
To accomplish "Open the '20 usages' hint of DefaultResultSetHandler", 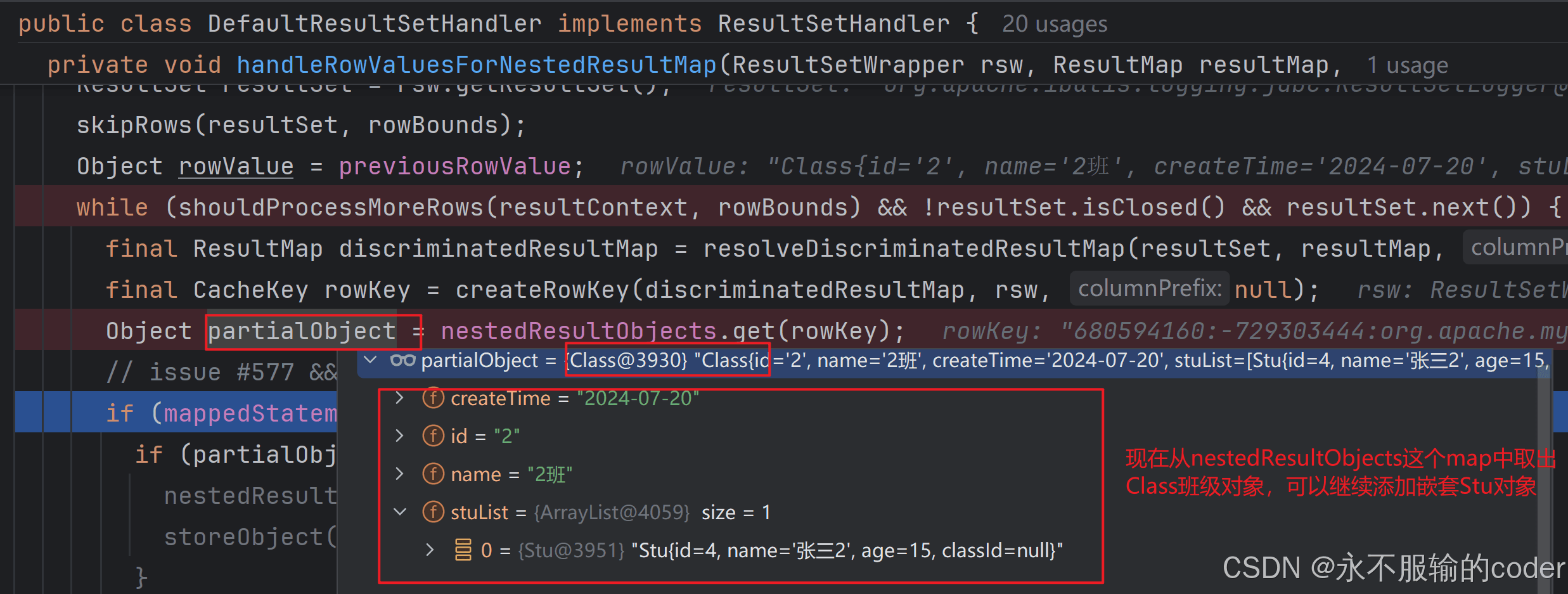I will [x=1055, y=24].
